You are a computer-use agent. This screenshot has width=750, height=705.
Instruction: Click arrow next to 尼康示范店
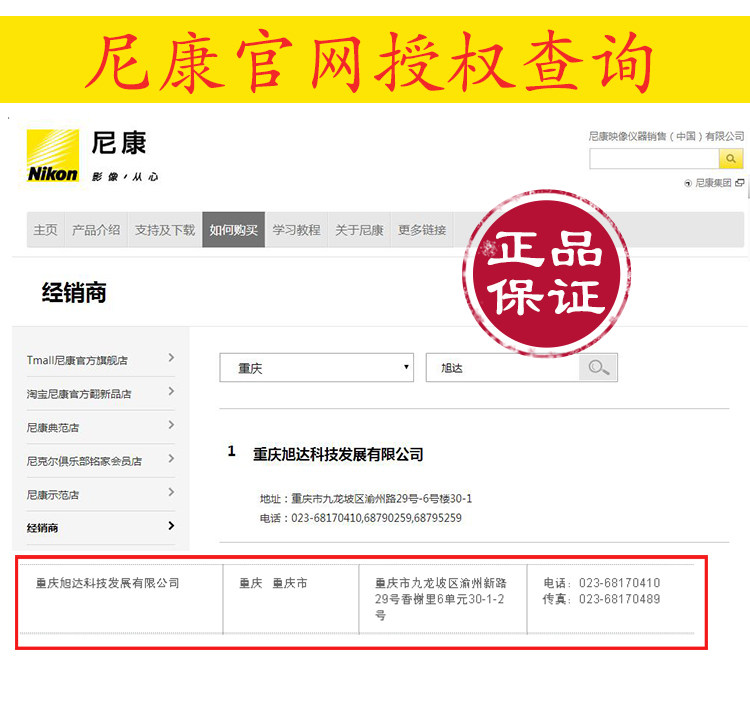[171, 492]
